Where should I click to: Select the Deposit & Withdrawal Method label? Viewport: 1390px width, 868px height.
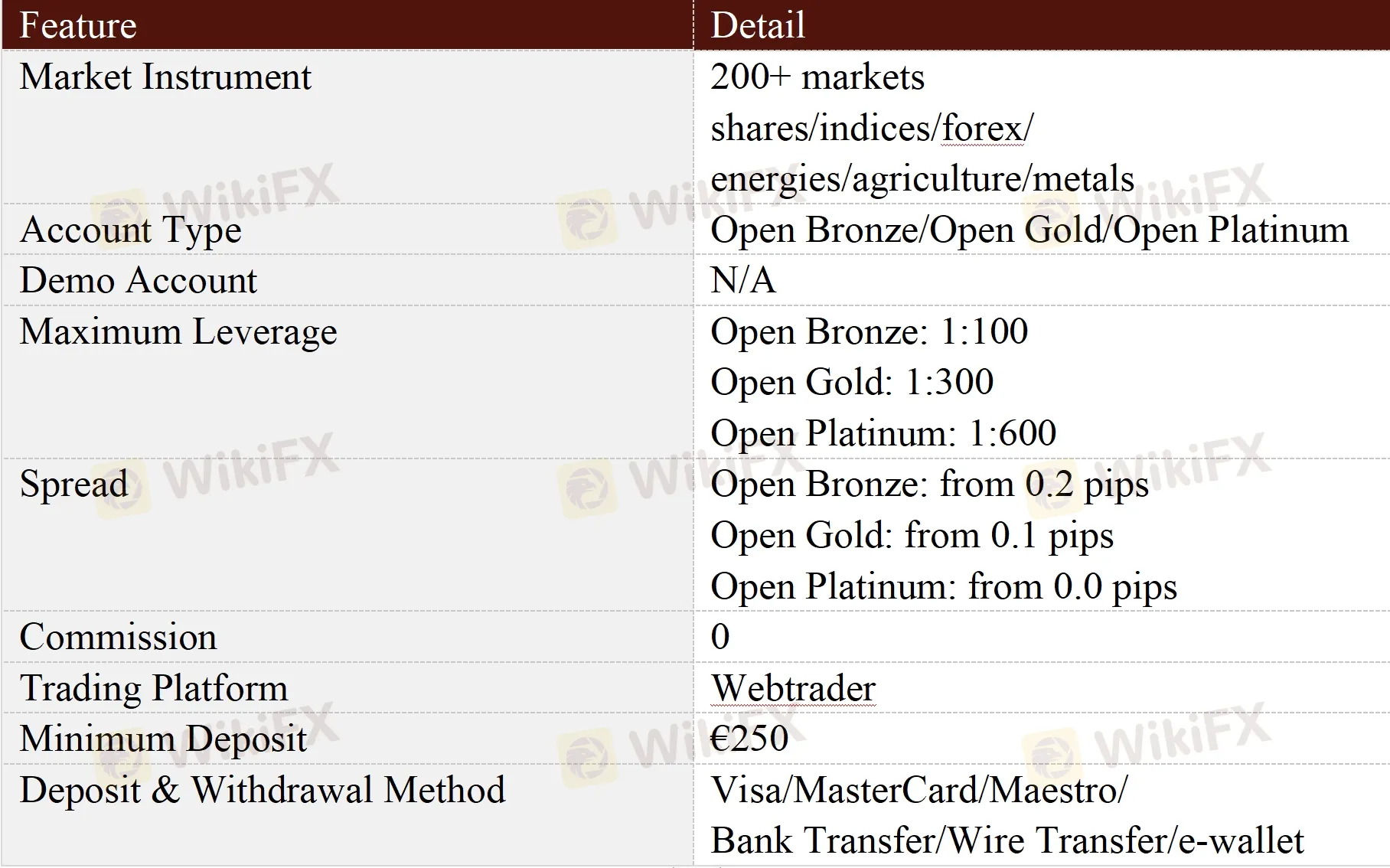click(263, 790)
